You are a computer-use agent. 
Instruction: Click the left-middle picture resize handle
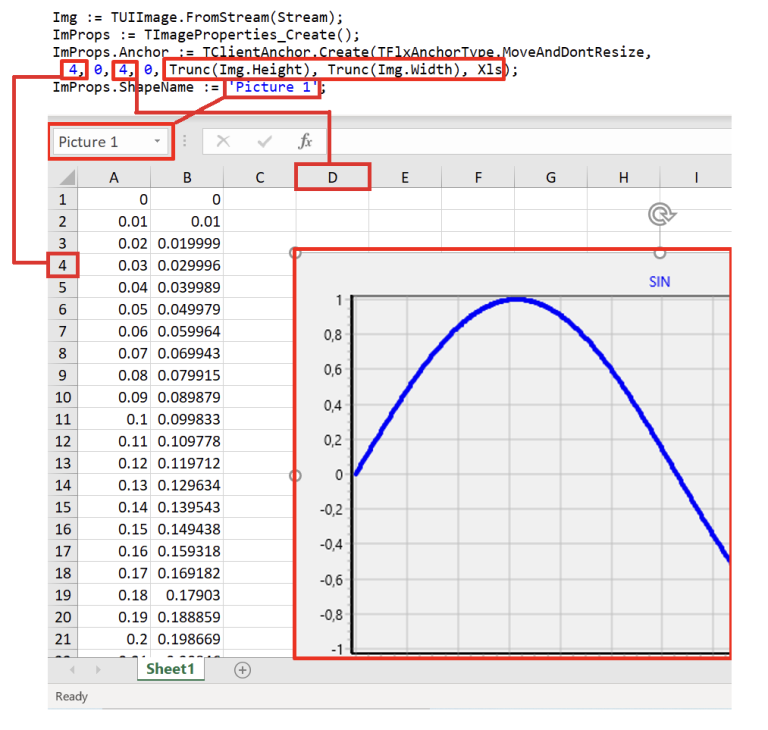click(295, 476)
